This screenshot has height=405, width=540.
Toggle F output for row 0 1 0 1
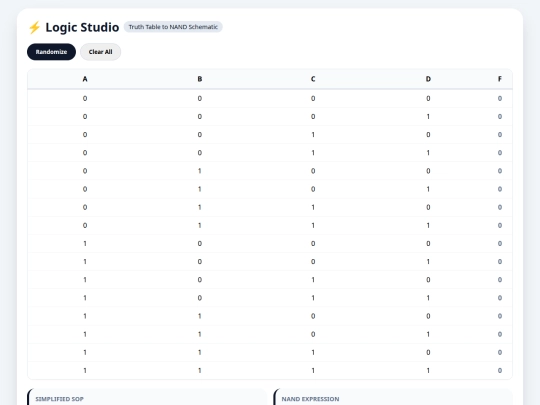[x=499, y=189]
